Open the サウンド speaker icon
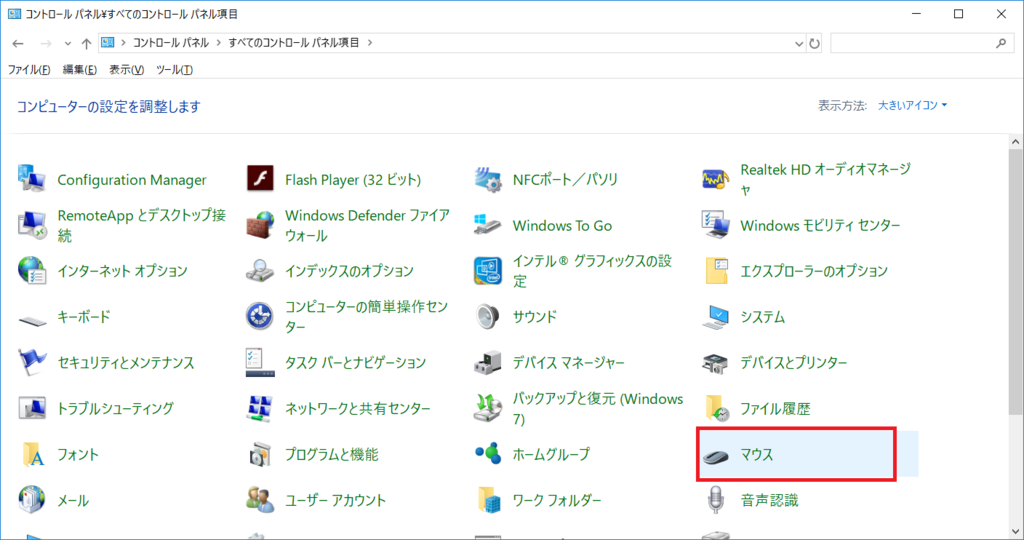This screenshot has width=1024, height=540. (487, 317)
